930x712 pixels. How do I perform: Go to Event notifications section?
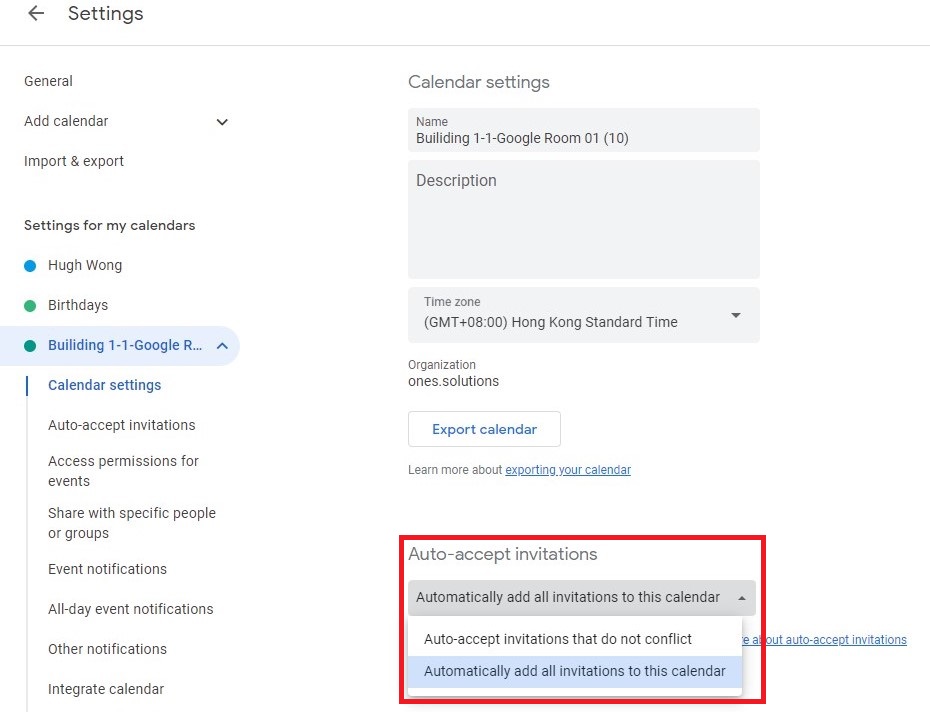tap(107, 569)
